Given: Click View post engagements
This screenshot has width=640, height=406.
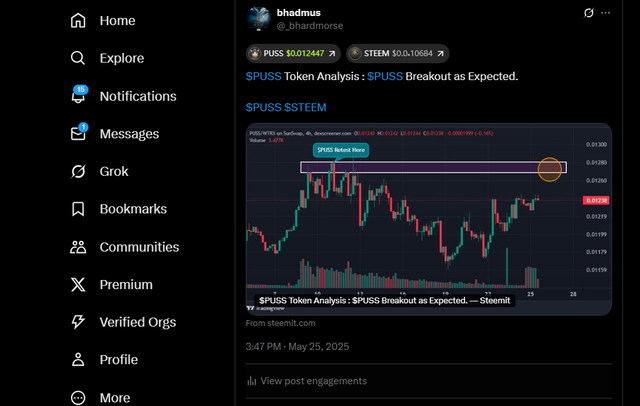Looking at the screenshot, I should 313,381.
